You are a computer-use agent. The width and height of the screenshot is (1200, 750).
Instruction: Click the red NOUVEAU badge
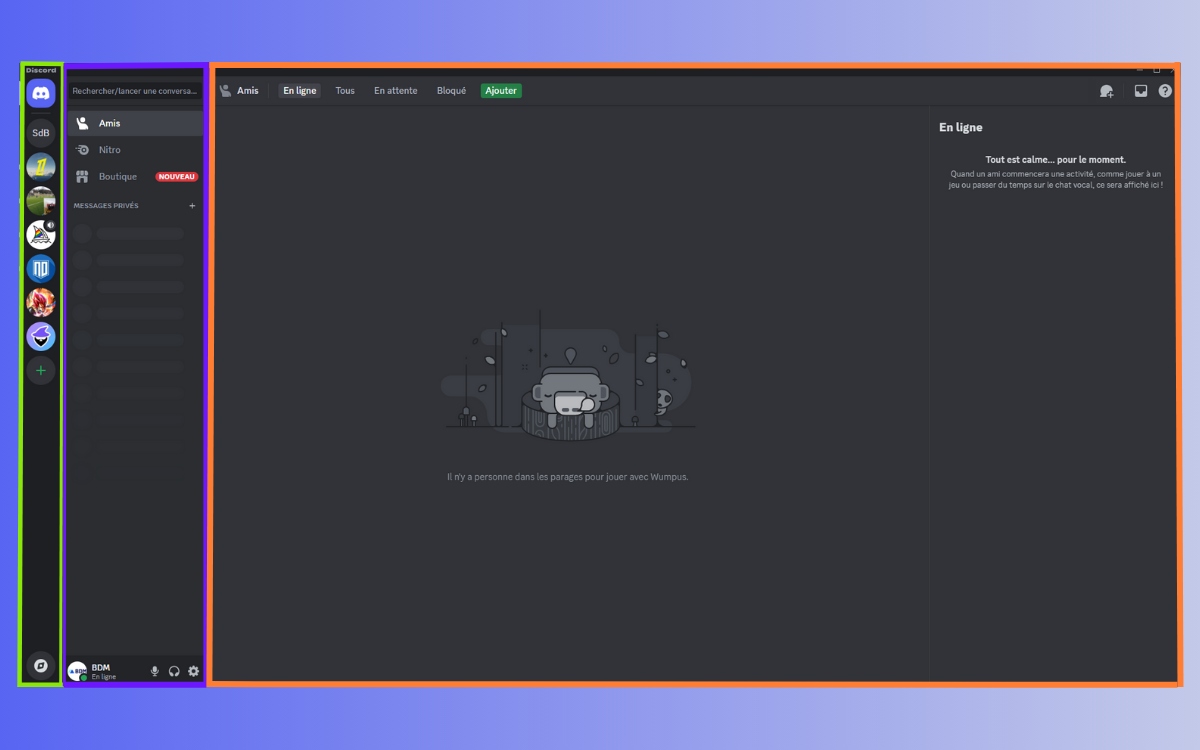pos(177,177)
